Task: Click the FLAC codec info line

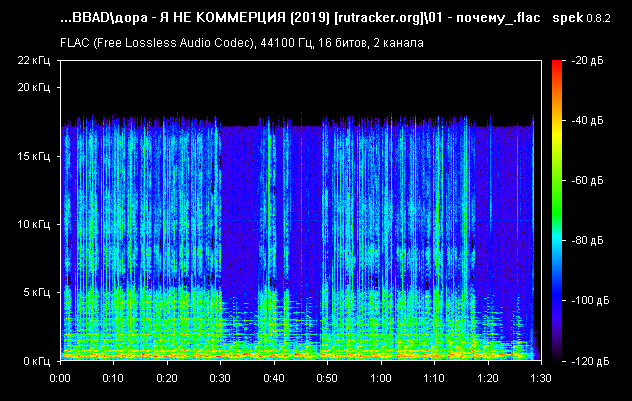Action: click(x=242, y=43)
